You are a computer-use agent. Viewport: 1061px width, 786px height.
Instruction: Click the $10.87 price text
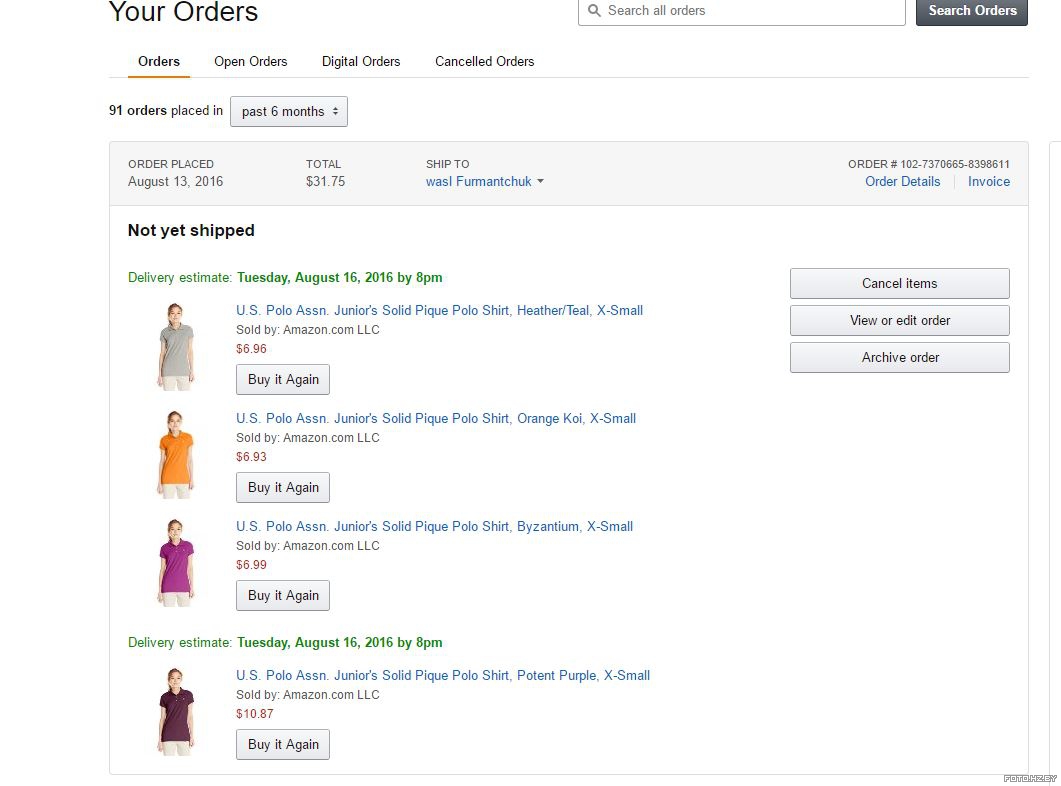(x=254, y=714)
